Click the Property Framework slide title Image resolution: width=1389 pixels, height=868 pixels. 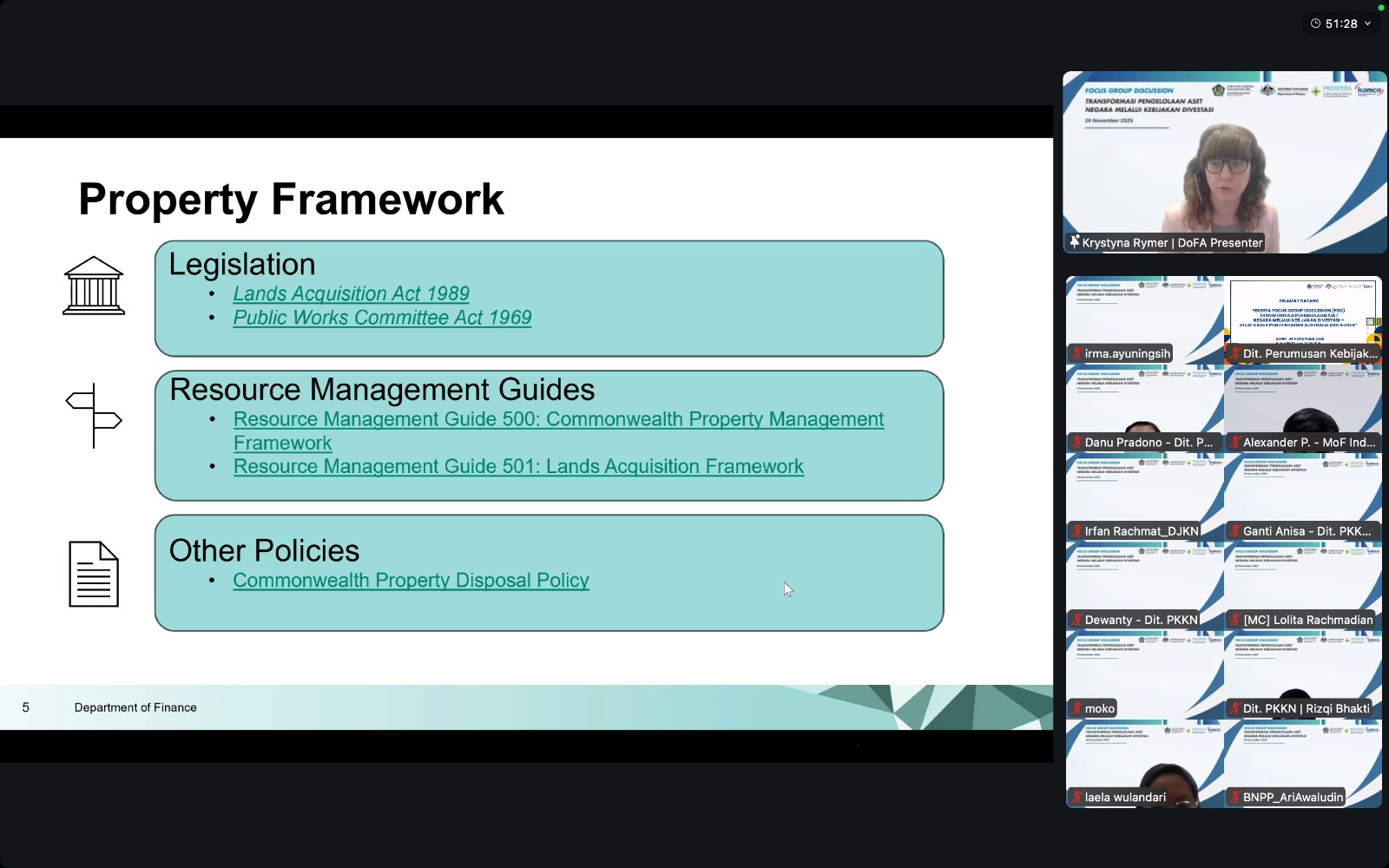coord(291,200)
